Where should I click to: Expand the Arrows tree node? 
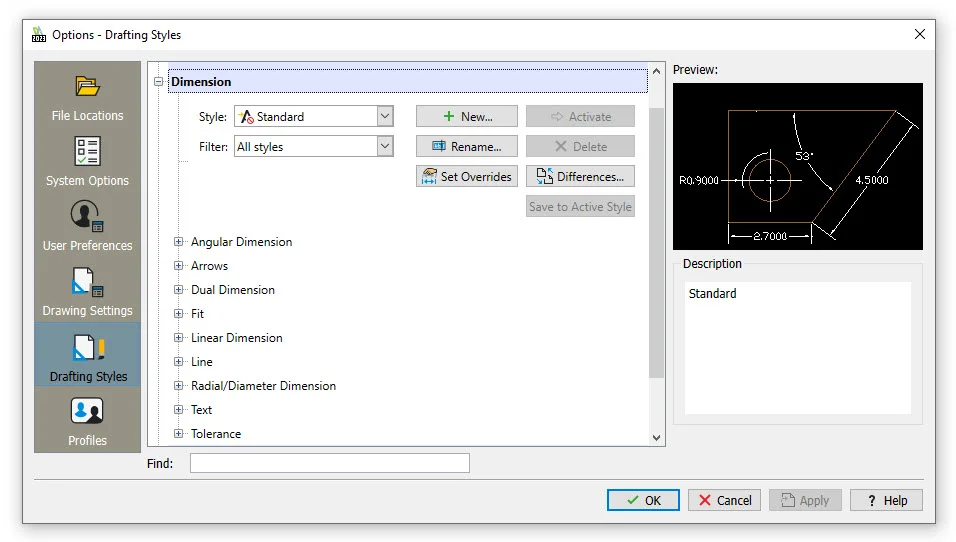click(179, 266)
